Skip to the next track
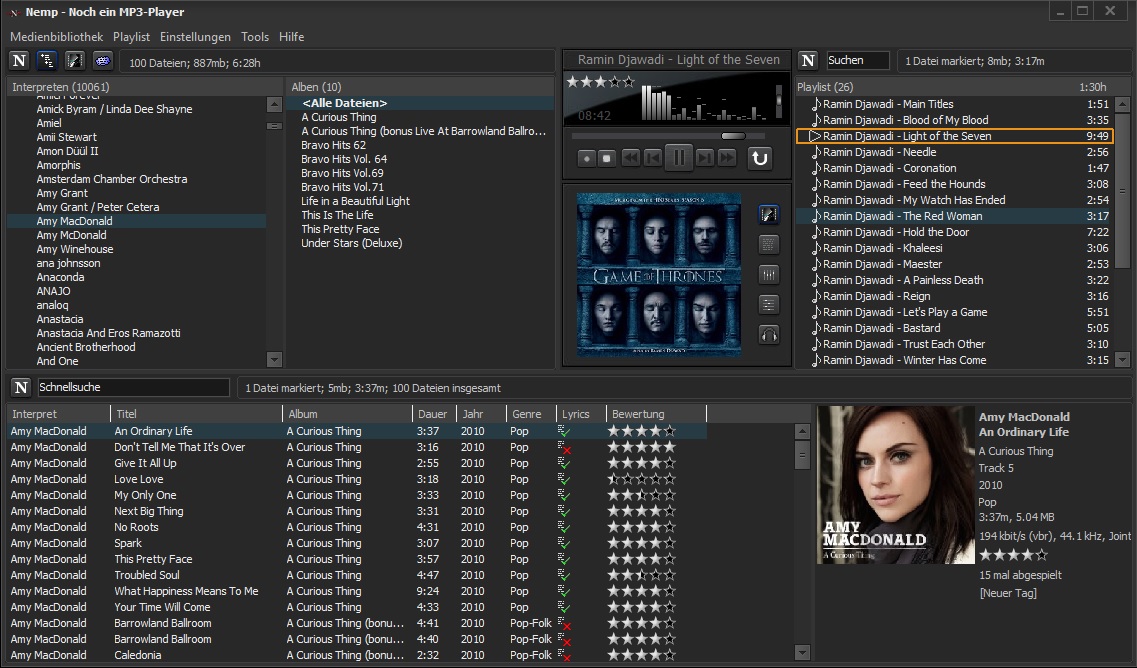Image resolution: width=1137 pixels, height=668 pixels. coord(704,158)
